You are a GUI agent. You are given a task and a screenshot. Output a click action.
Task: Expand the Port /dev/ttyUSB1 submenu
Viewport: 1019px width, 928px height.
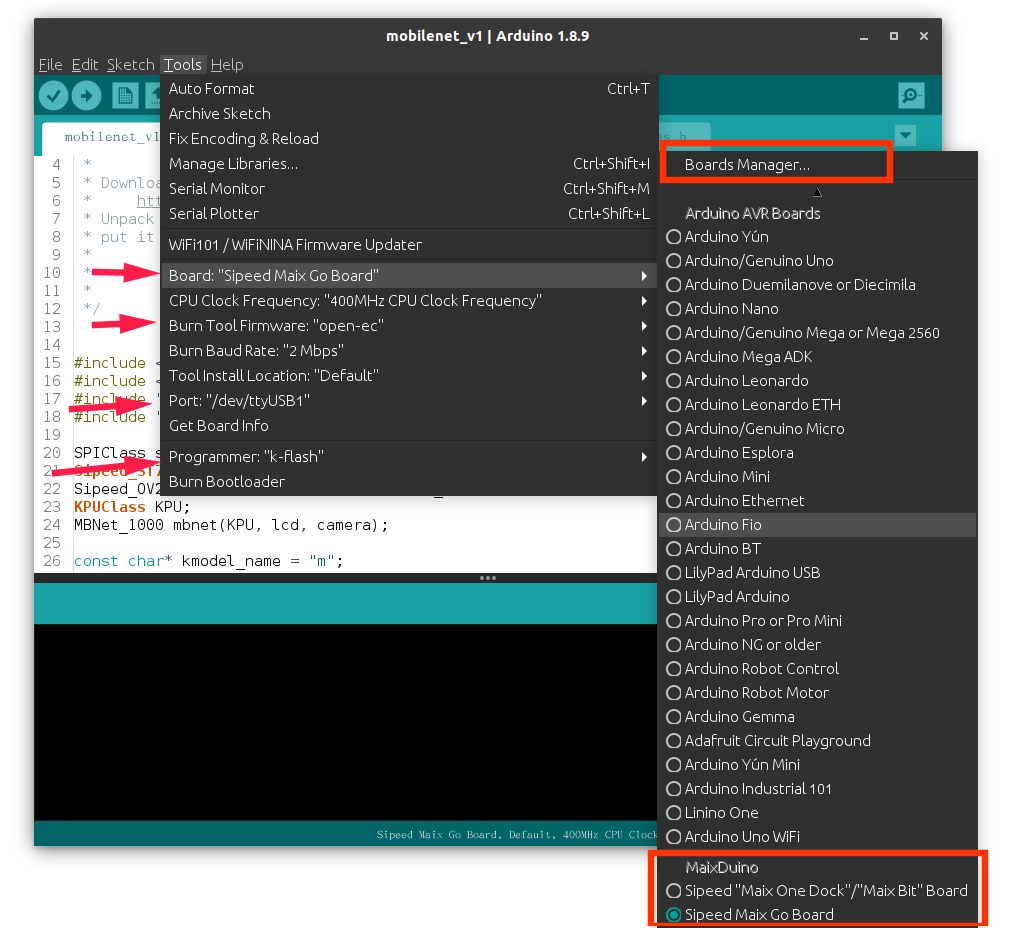coord(409,401)
